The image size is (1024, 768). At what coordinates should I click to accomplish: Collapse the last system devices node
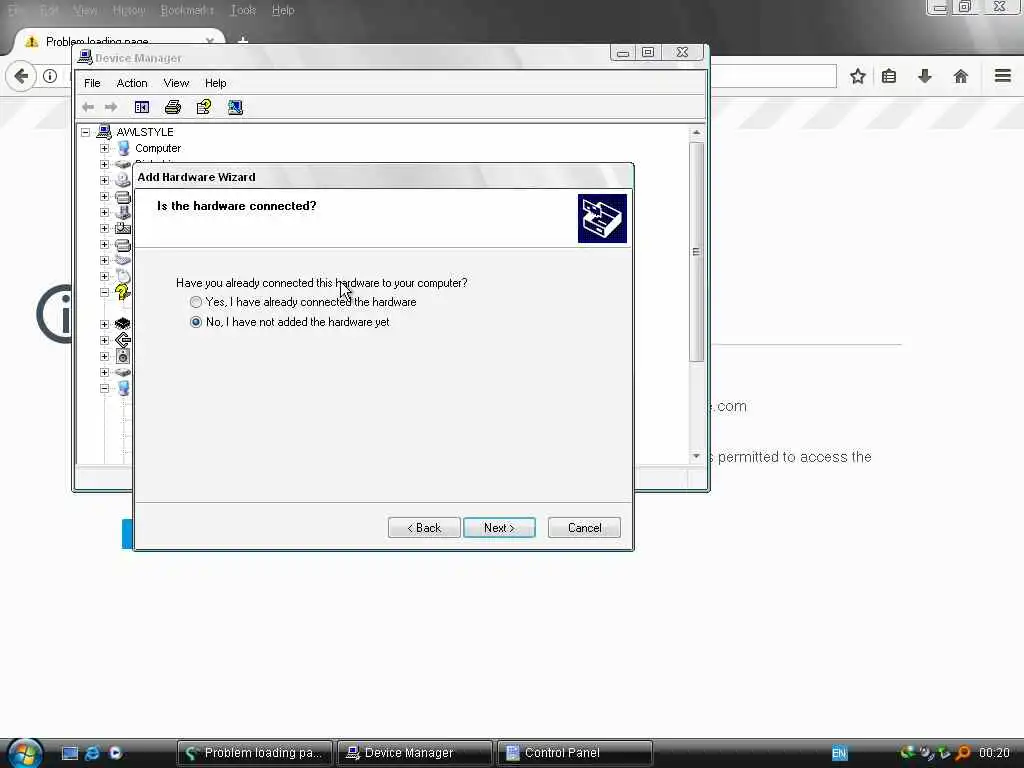(104, 389)
